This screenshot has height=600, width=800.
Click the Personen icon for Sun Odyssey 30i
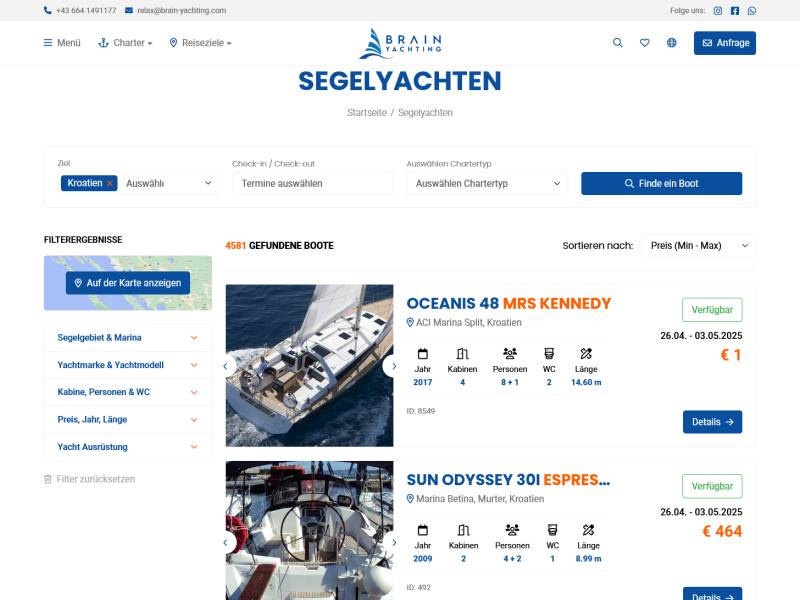pos(512,530)
